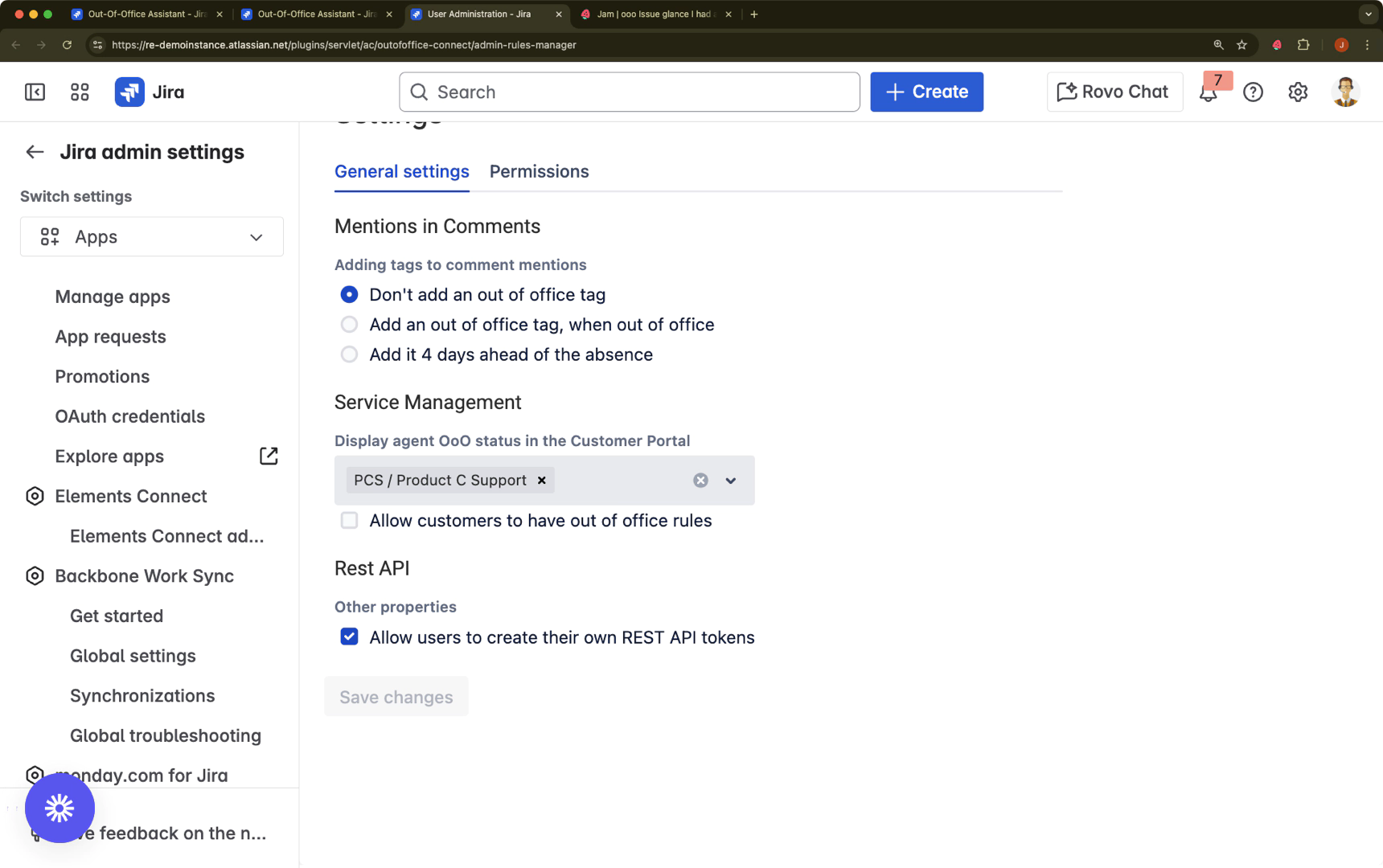
Task: Click the Create button
Action: 926,92
